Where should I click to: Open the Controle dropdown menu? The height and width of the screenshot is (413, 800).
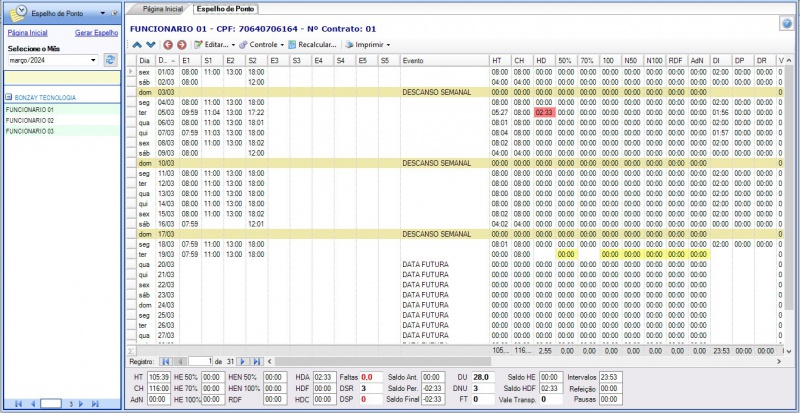(x=280, y=45)
